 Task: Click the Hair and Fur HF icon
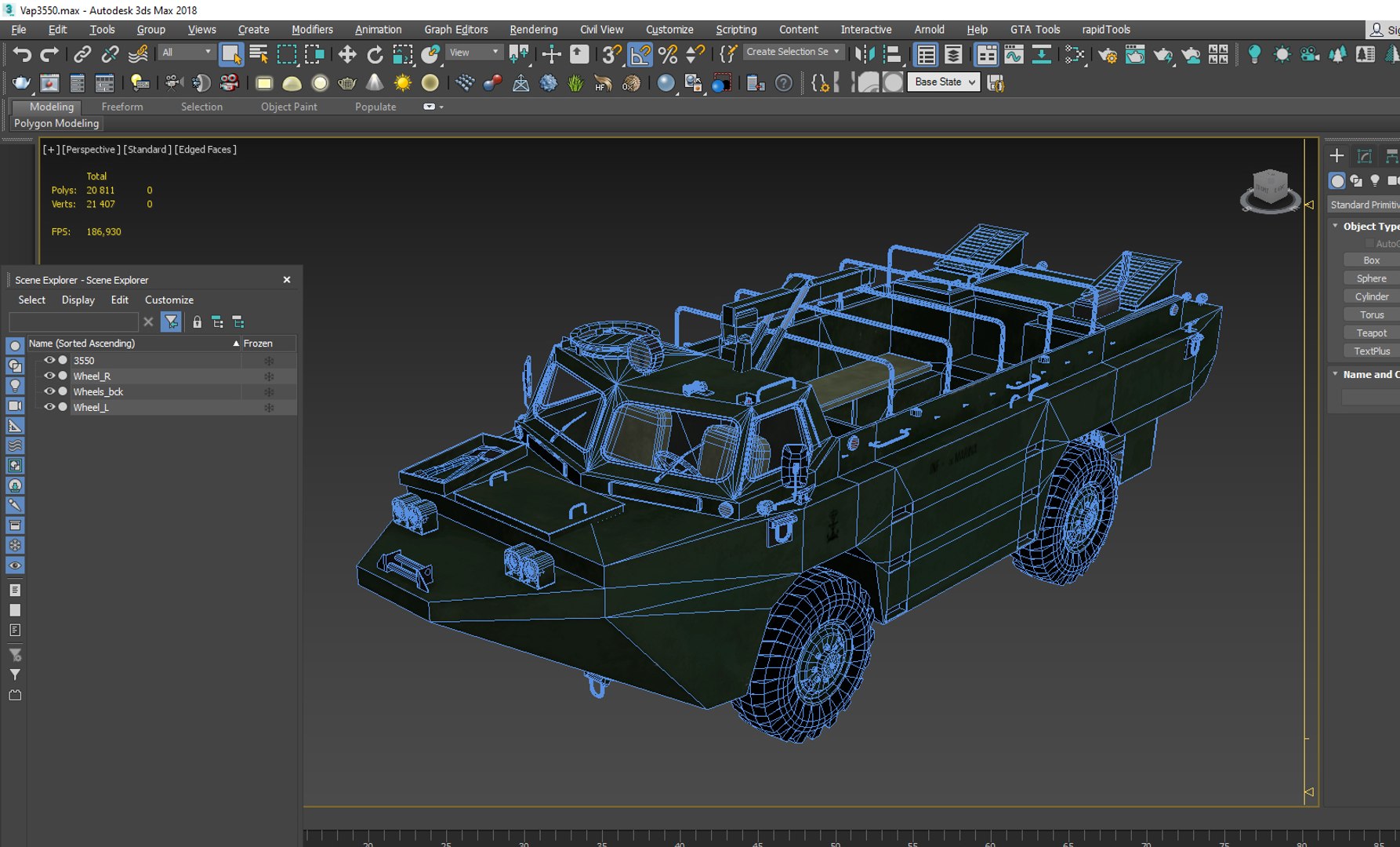[x=603, y=82]
